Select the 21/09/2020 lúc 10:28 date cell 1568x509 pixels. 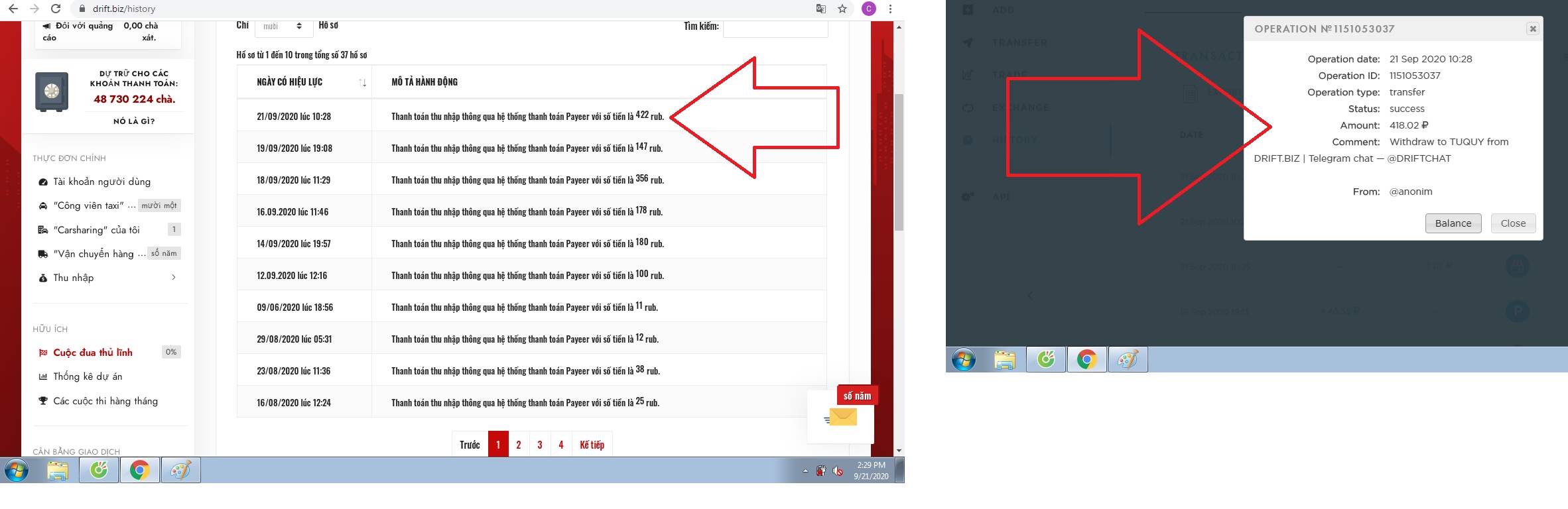(304, 116)
